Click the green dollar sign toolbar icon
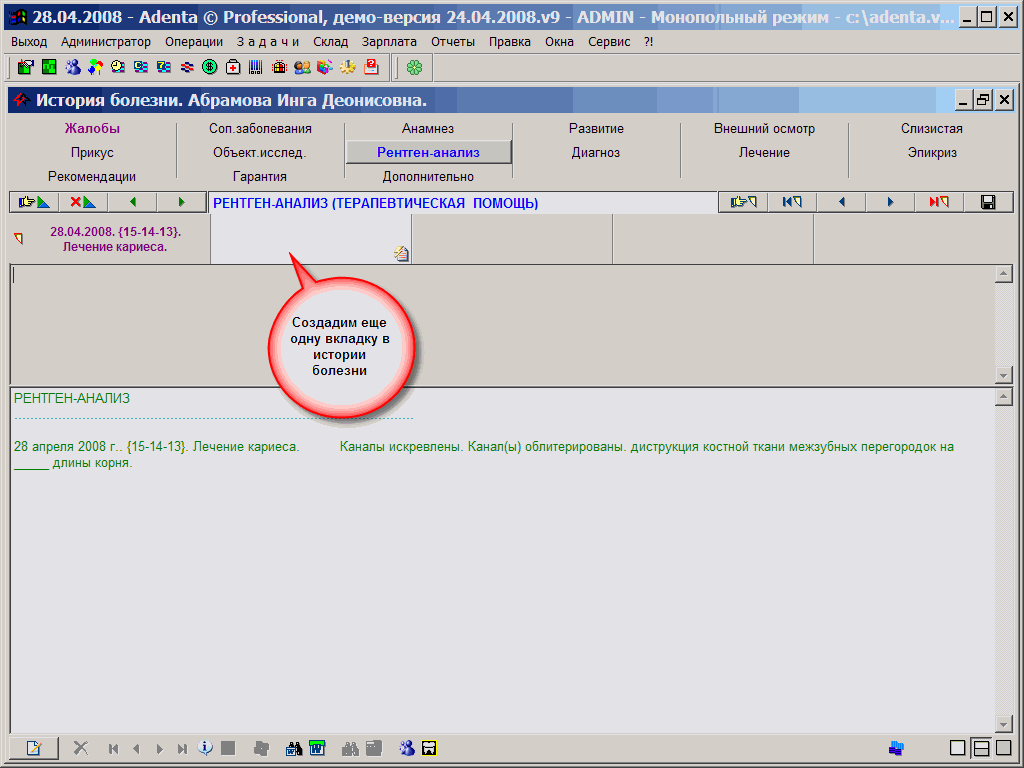Viewport: 1024px width, 768px height. click(209, 67)
